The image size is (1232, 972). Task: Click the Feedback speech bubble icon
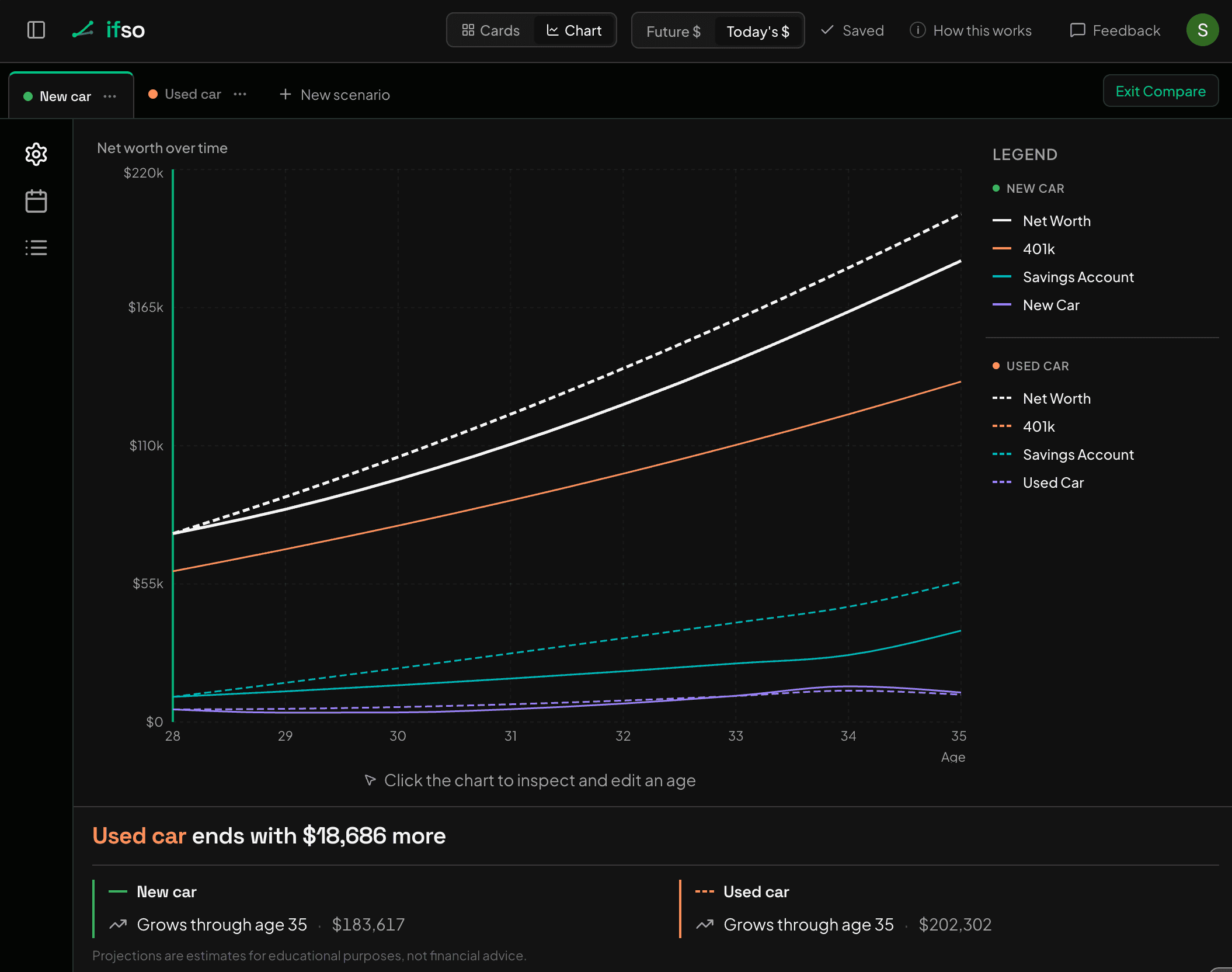(1077, 30)
